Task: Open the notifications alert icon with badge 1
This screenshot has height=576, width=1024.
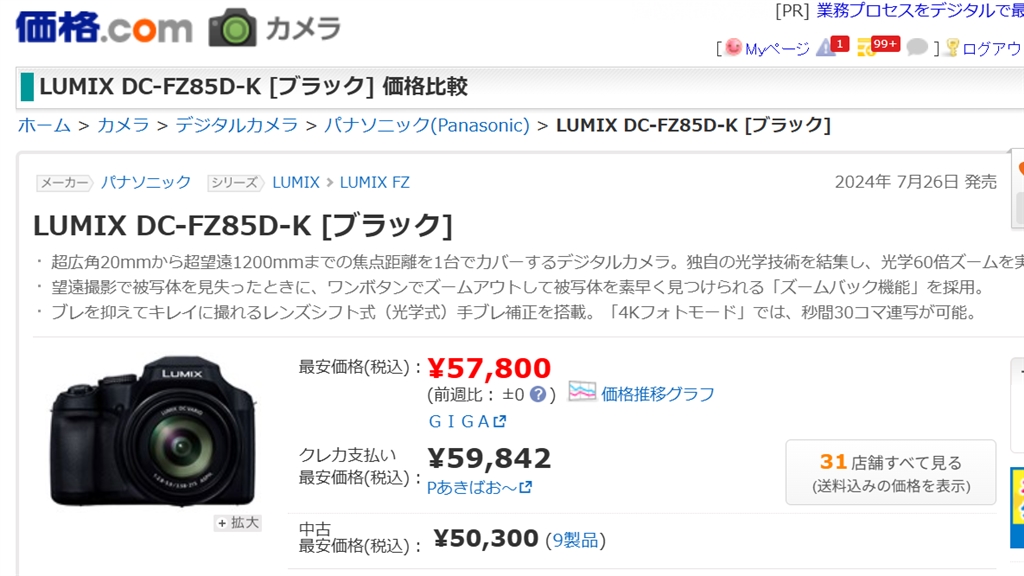Action: pyautogui.click(x=826, y=47)
